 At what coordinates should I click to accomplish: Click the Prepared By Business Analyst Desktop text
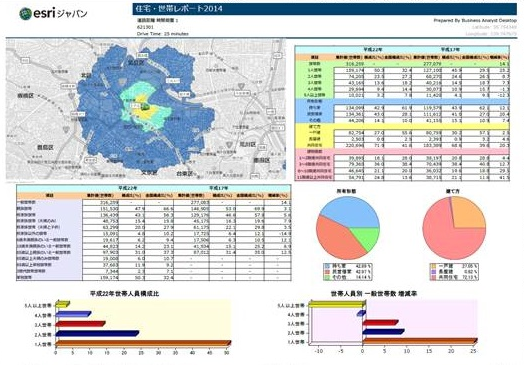pos(475,21)
